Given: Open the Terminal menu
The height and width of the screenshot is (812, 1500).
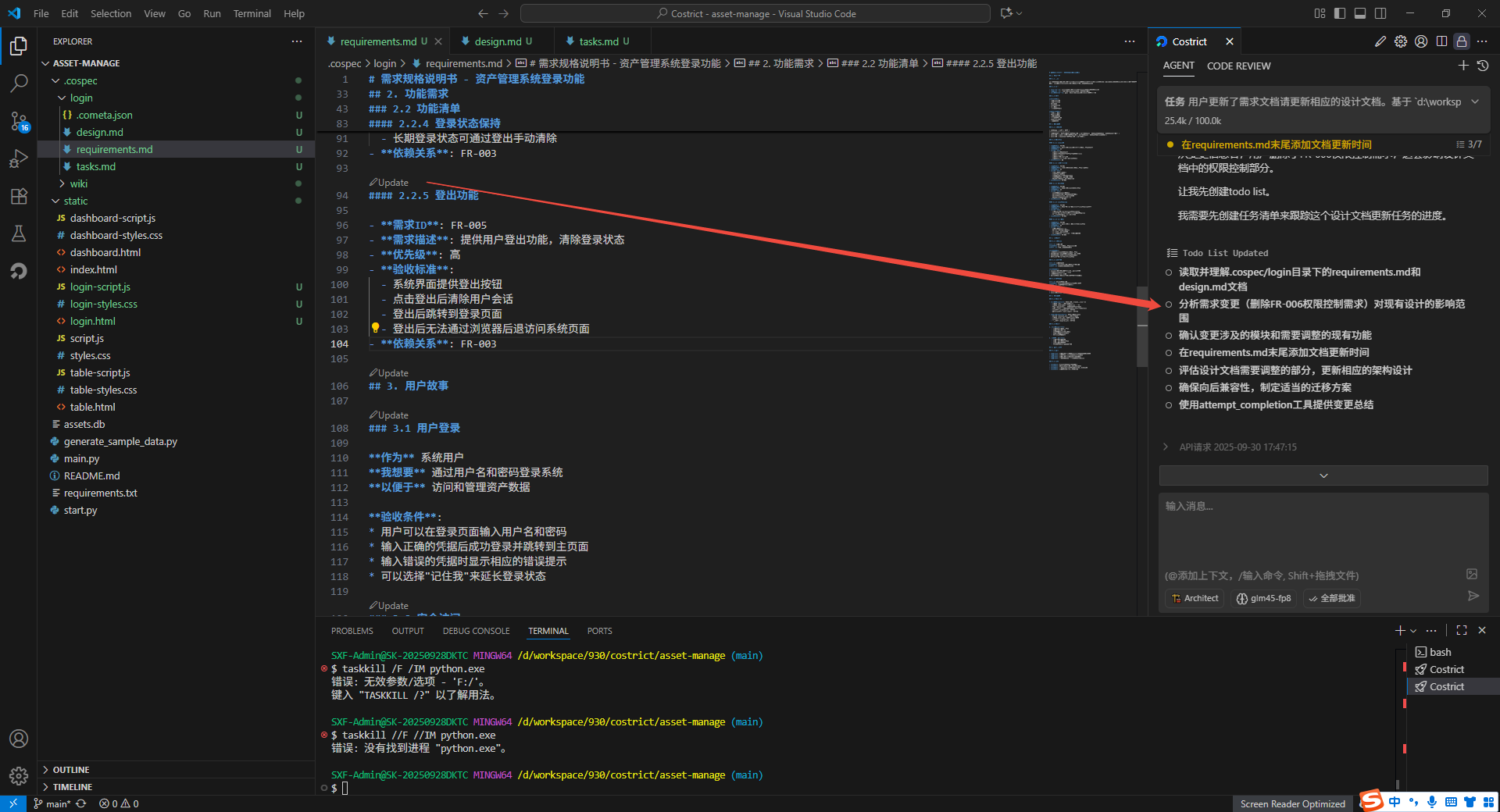Looking at the screenshot, I should [x=252, y=13].
